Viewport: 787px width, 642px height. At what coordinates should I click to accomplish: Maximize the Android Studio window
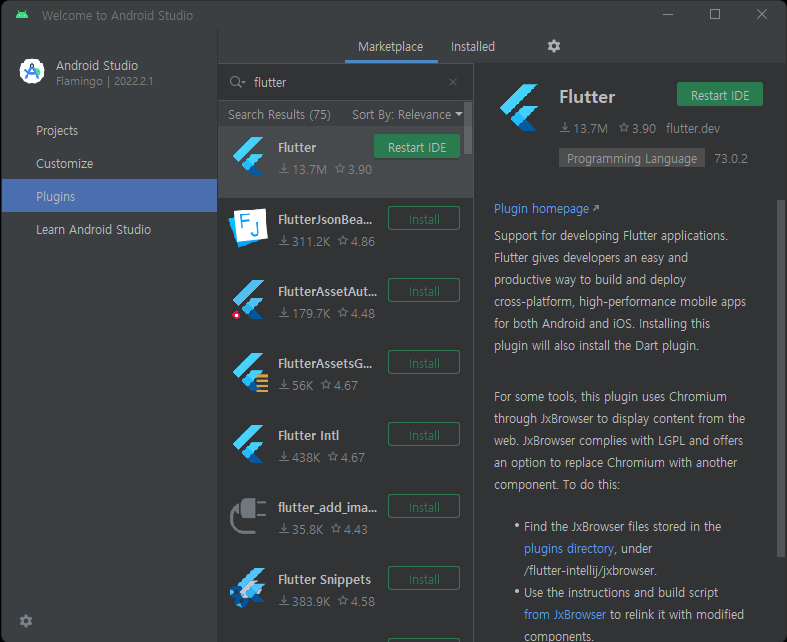coord(715,14)
